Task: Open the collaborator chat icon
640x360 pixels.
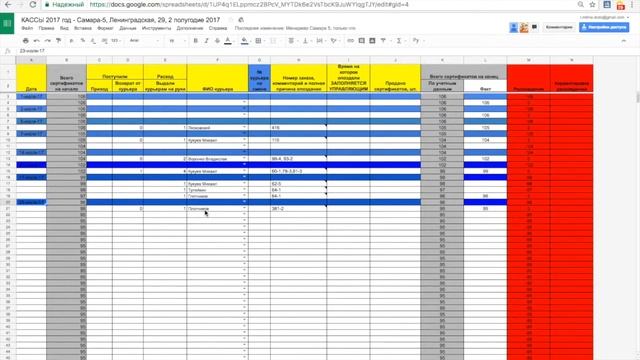Action: point(534,27)
